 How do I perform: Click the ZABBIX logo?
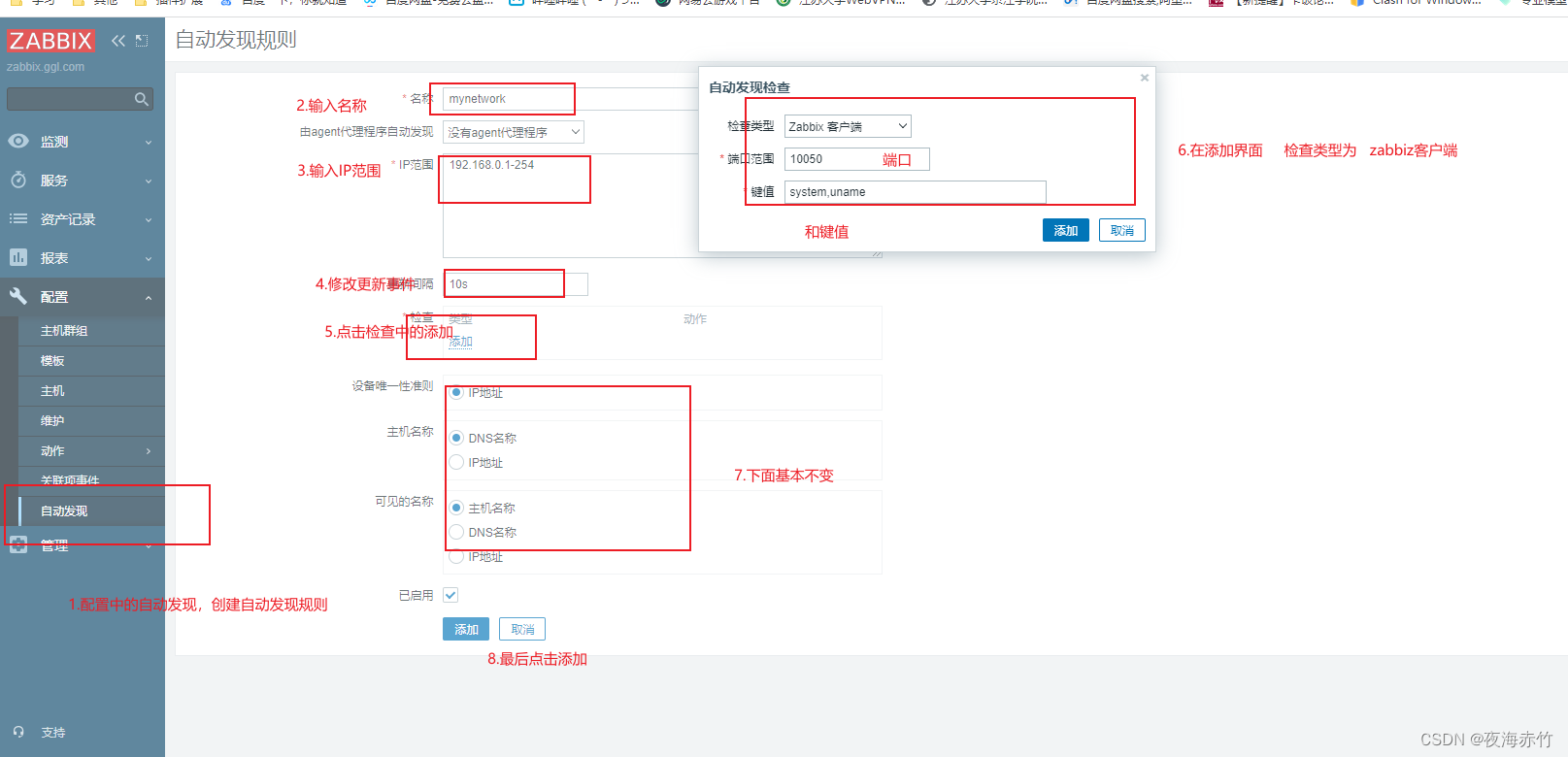tap(50, 41)
